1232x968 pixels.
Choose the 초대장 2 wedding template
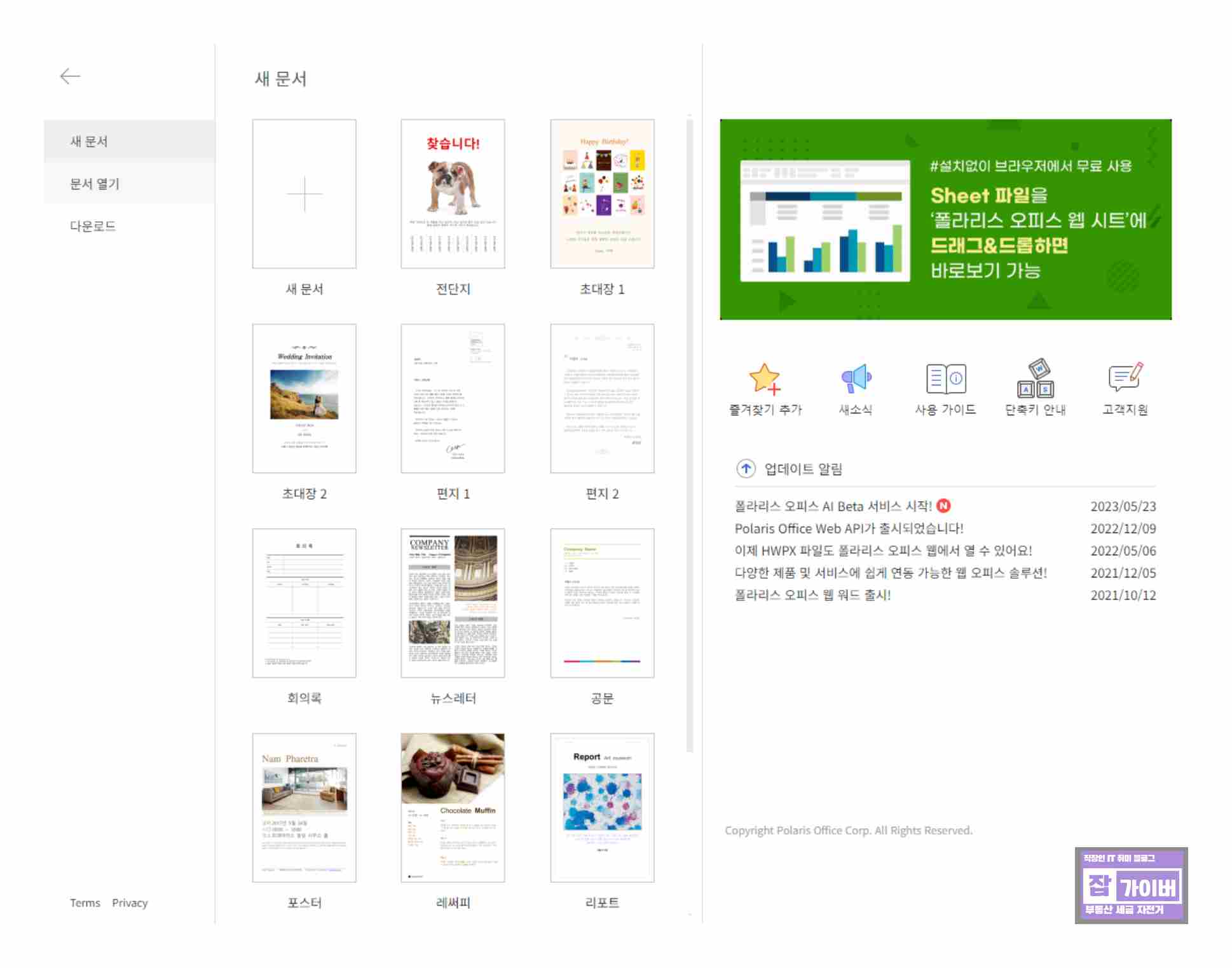304,399
